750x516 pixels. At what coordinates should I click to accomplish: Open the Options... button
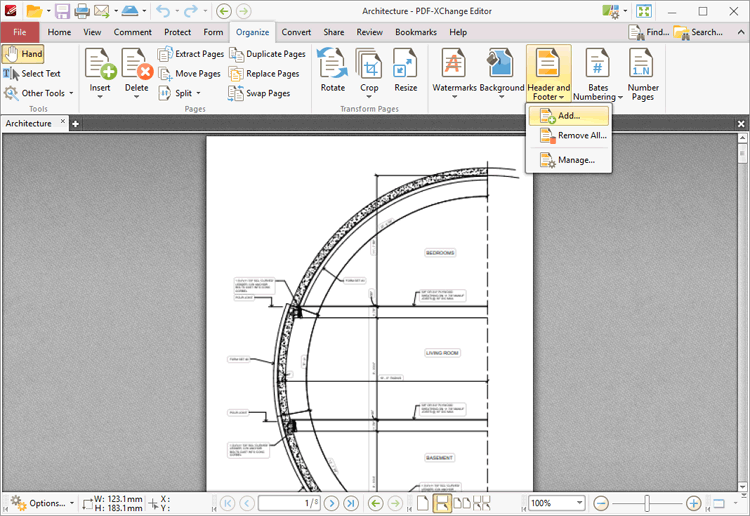(42, 503)
